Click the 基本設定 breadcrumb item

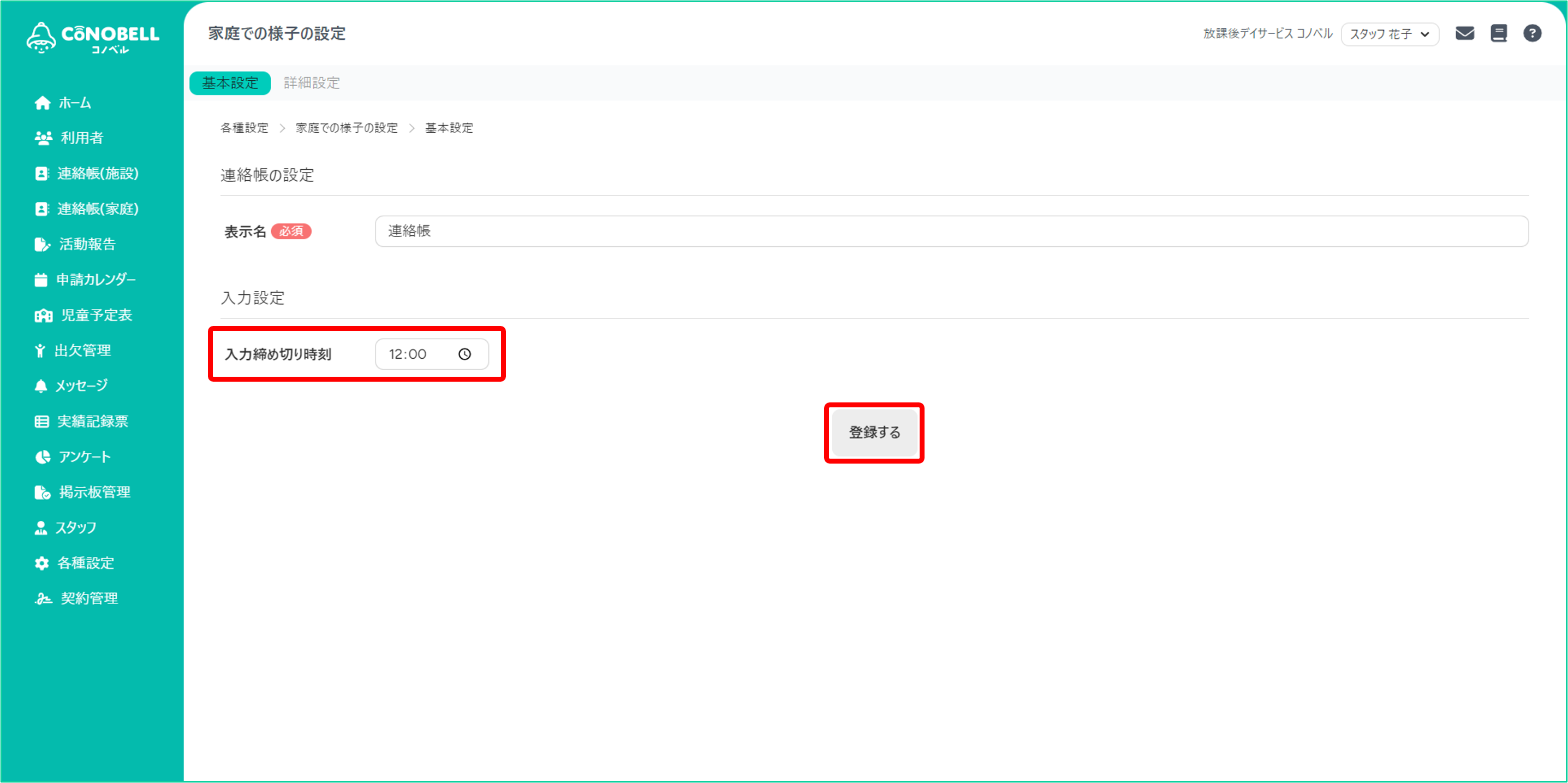pyautogui.click(x=449, y=128)
